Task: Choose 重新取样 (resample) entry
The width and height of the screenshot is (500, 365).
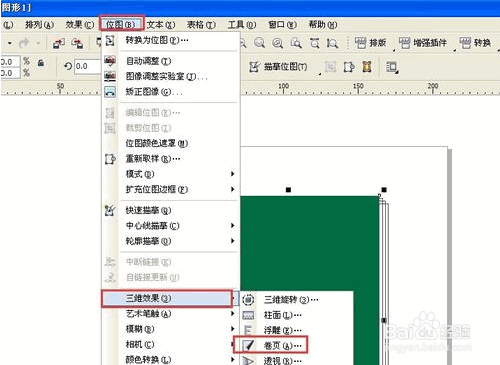Action: [171, 159]
